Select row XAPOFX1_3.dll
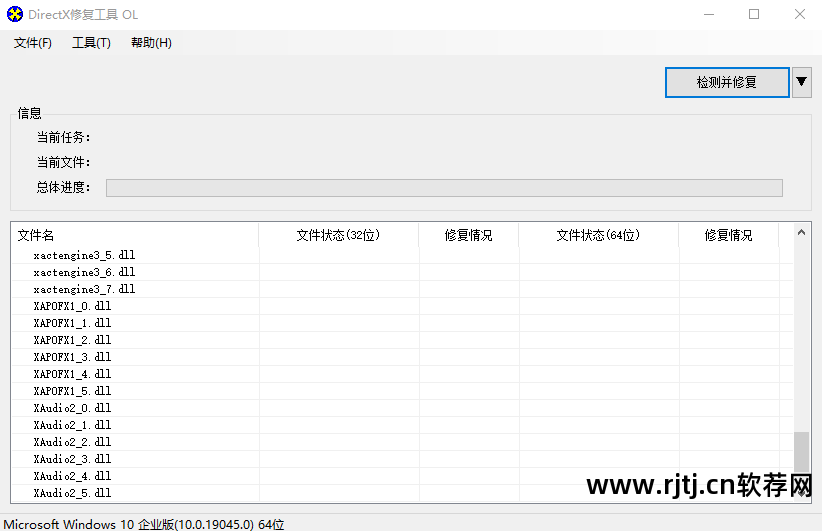The width and height of the screenshot is (822, 531). point(402,357)
